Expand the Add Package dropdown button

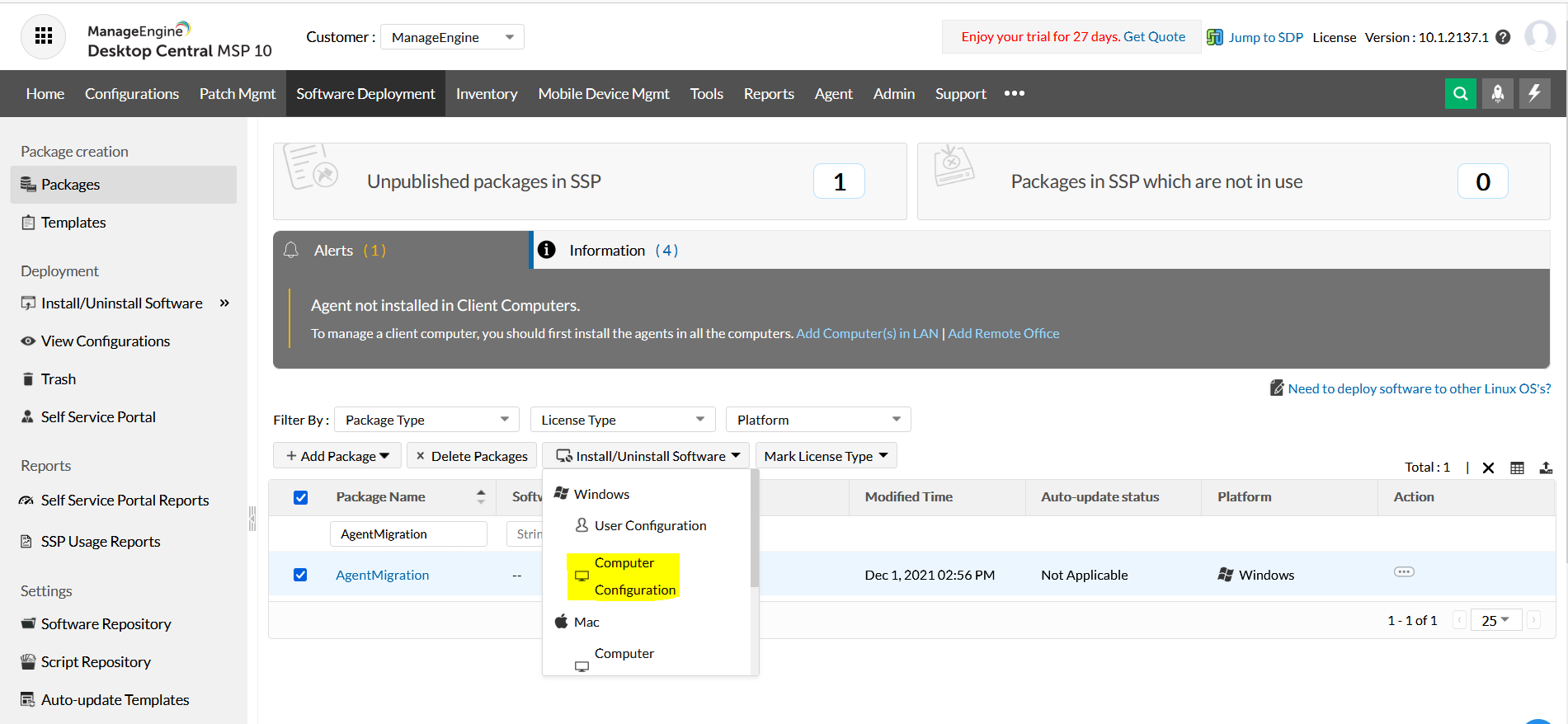(337, 456)
